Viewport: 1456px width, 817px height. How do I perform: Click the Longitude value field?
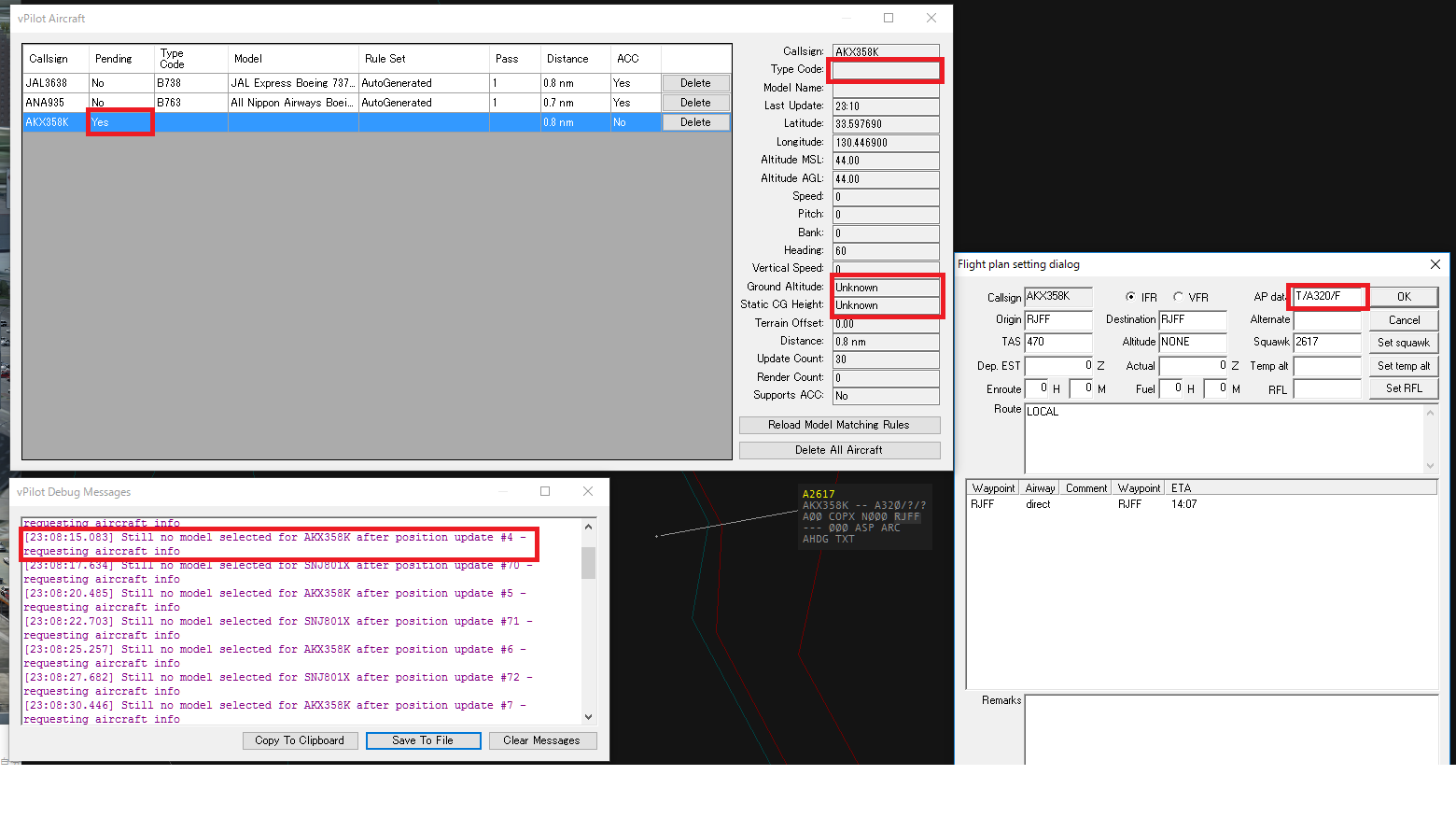886,143
